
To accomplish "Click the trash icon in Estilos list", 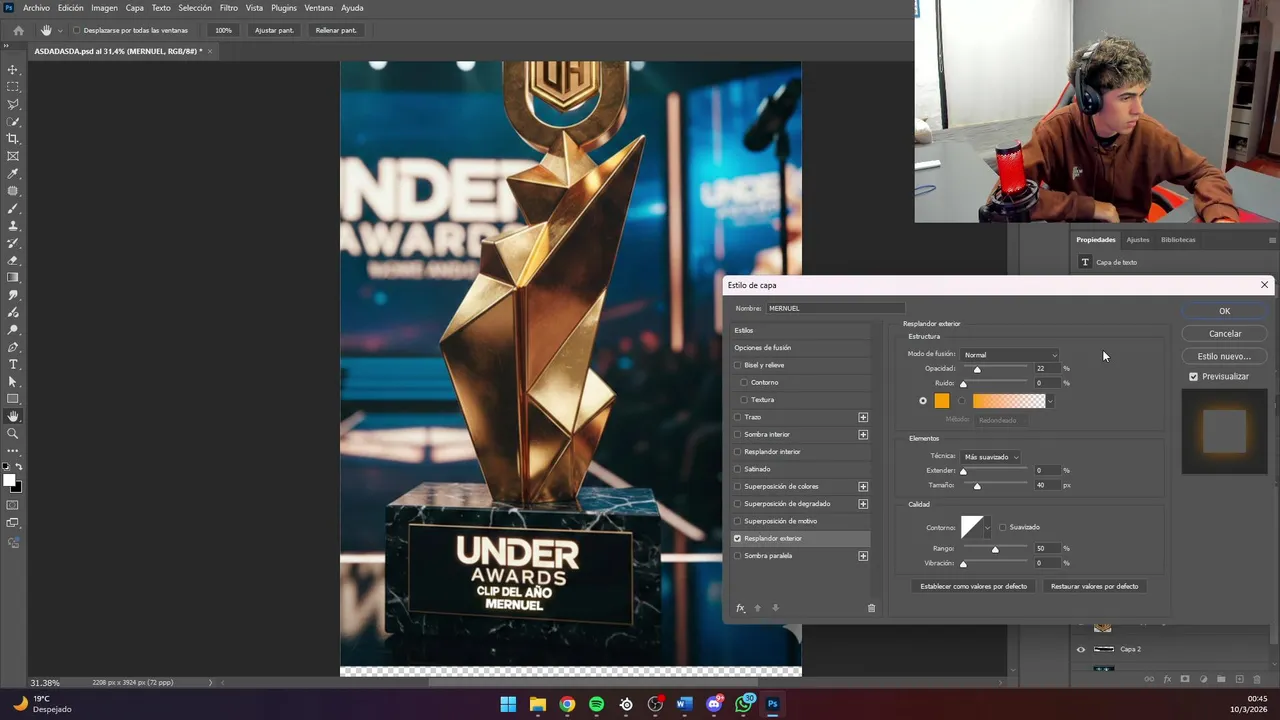I will tap(871, 608).
